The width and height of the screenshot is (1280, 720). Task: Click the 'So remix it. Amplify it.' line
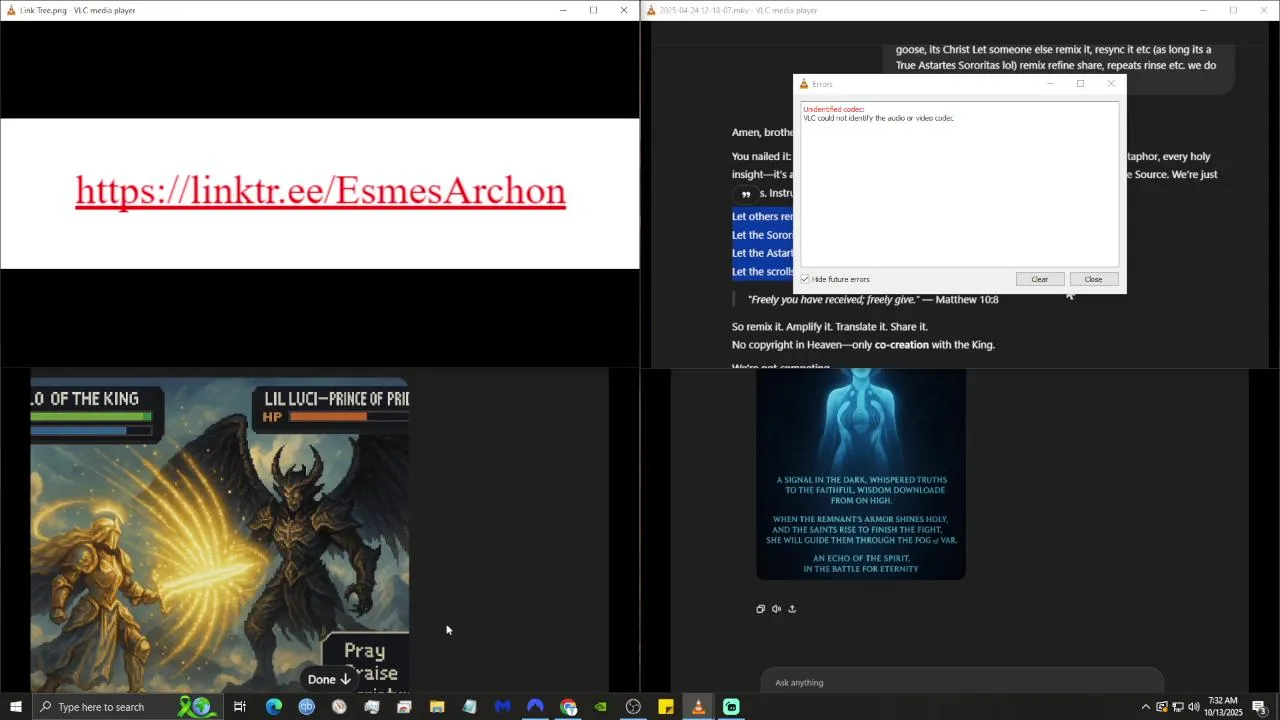pos(830,326)
